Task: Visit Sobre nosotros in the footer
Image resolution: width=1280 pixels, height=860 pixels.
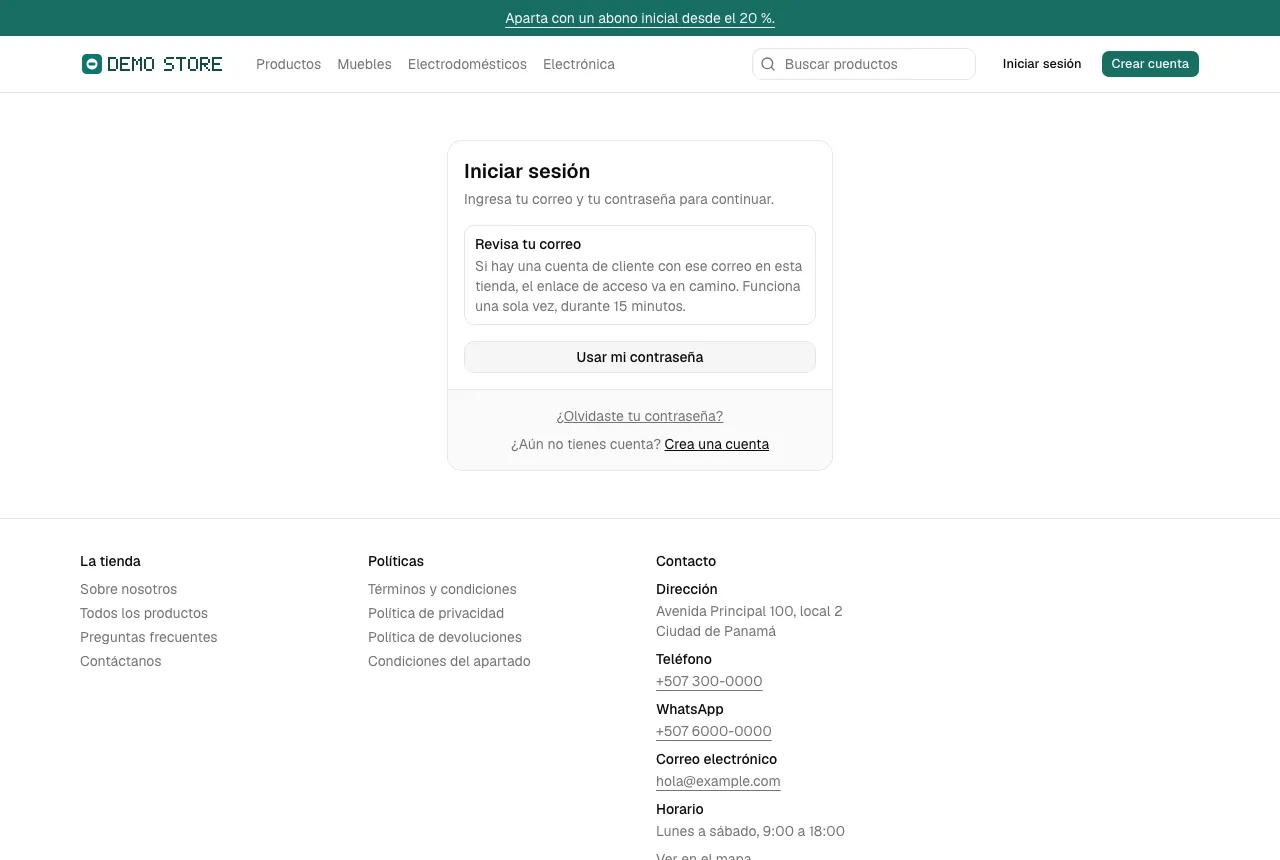Action: [128, 589]
